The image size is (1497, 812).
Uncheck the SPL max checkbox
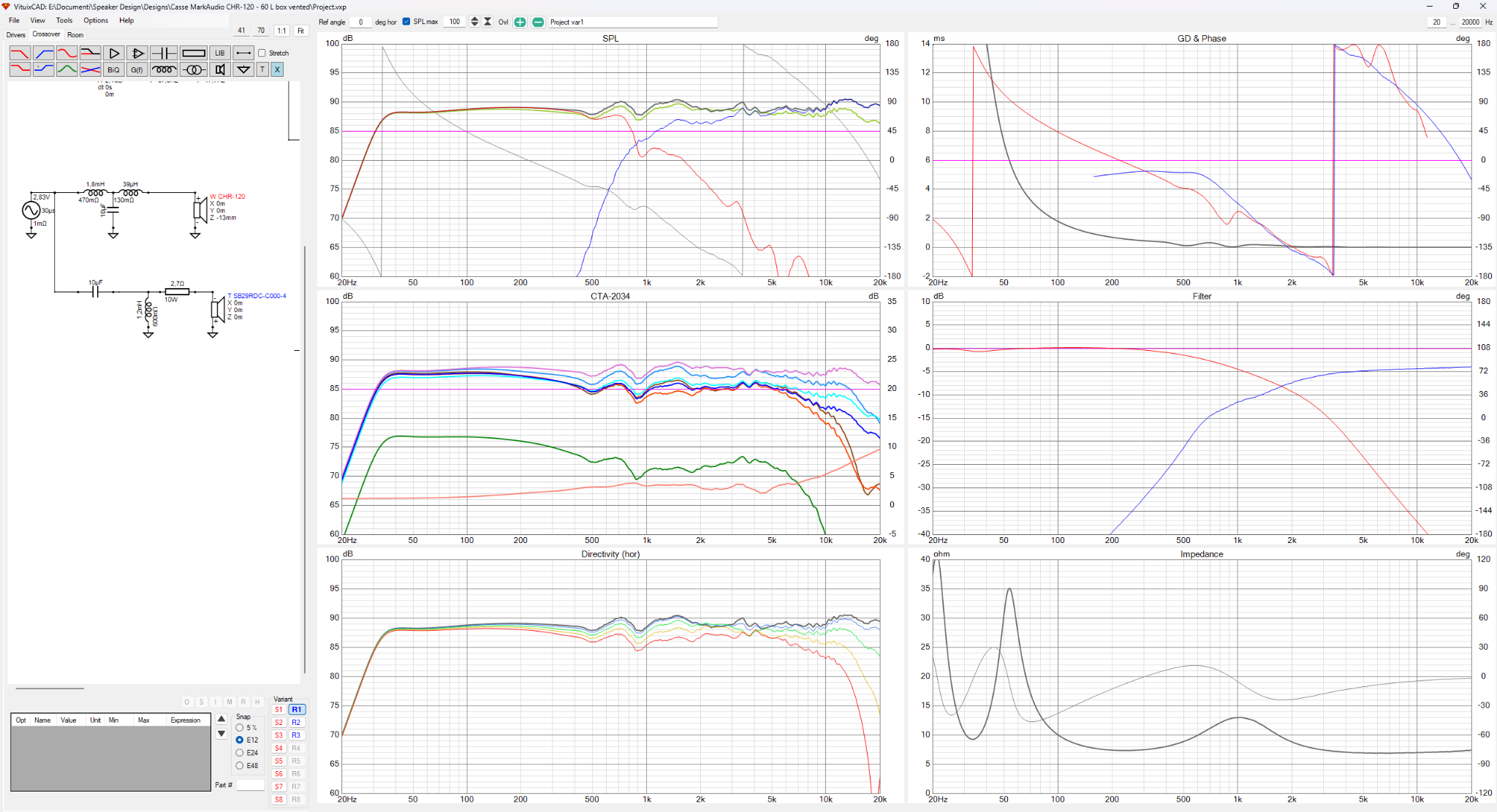(406, 22)
